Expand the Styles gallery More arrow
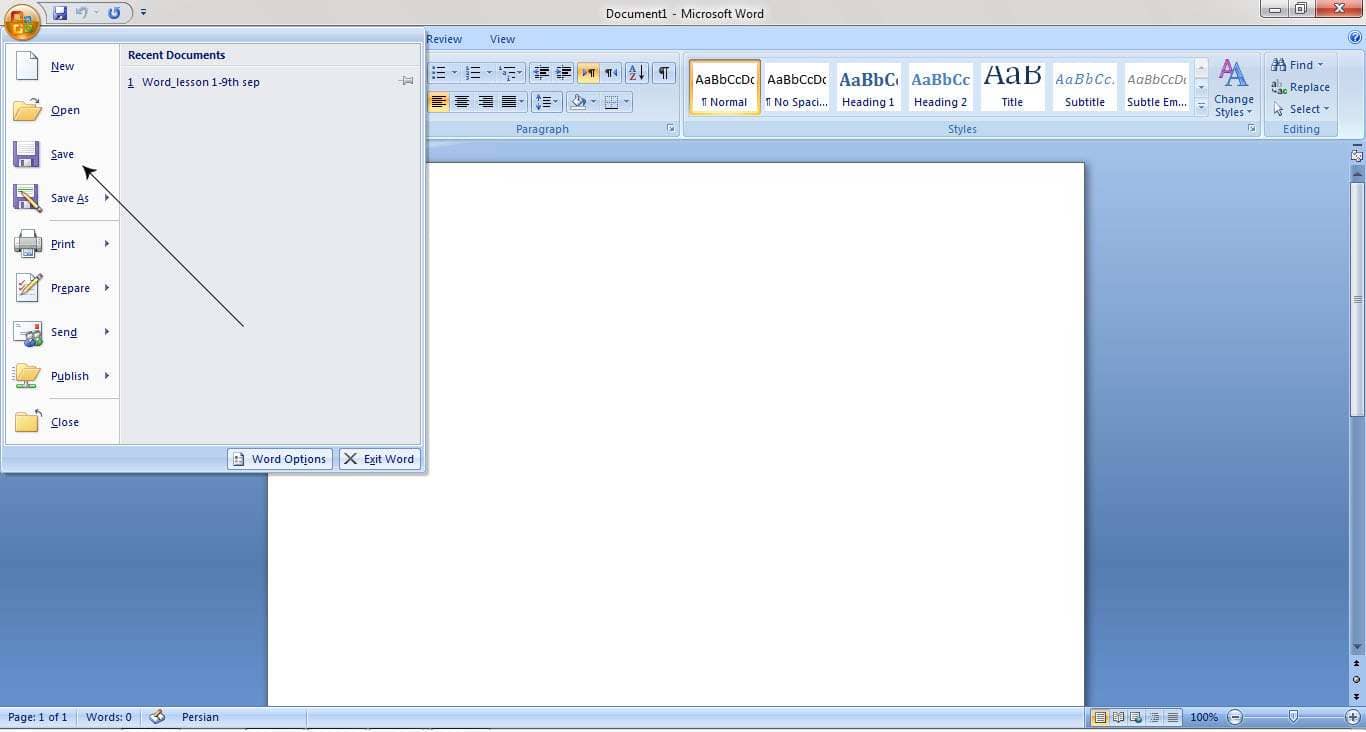 click(x=1202, y=106)
